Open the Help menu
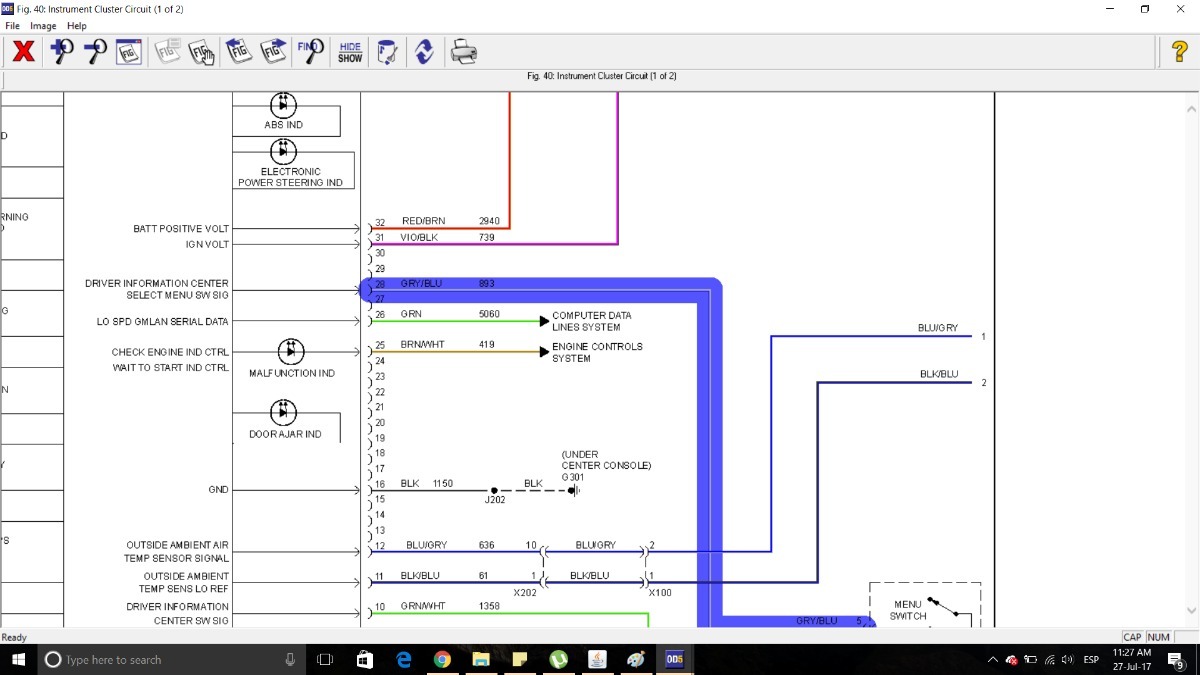The width and height of the screenshot is (1200, 675). pyautogui.click(x=76, y=26)
